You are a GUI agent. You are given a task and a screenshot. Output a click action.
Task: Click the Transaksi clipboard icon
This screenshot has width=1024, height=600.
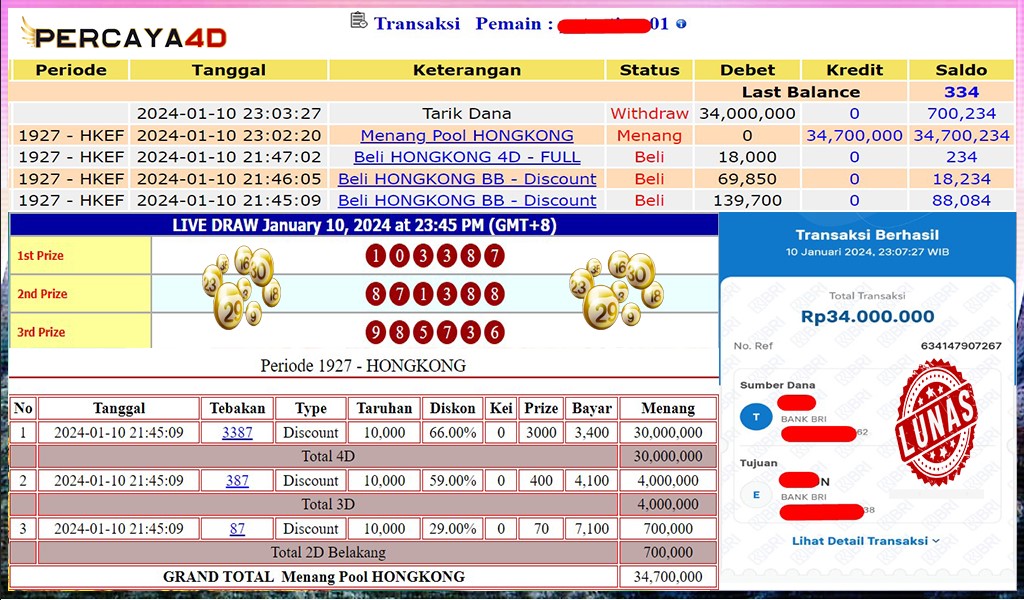[x=359, y=21]
